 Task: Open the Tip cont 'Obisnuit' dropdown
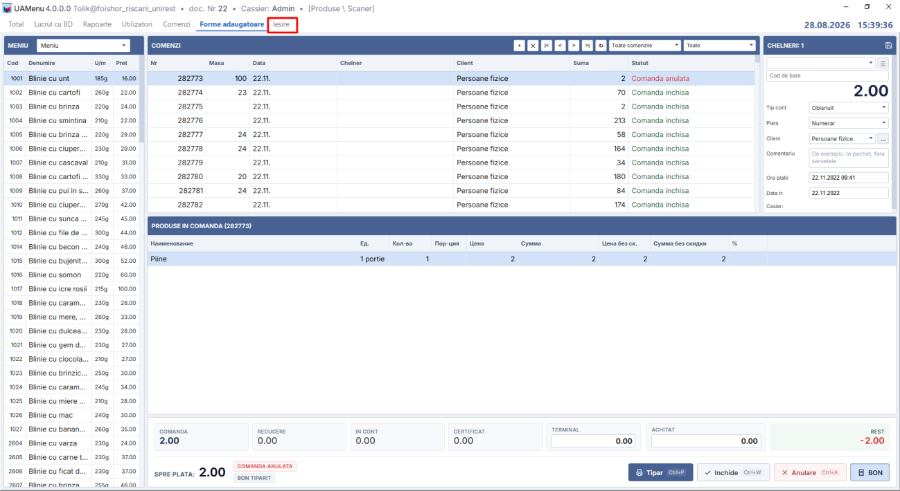(848, 107)
